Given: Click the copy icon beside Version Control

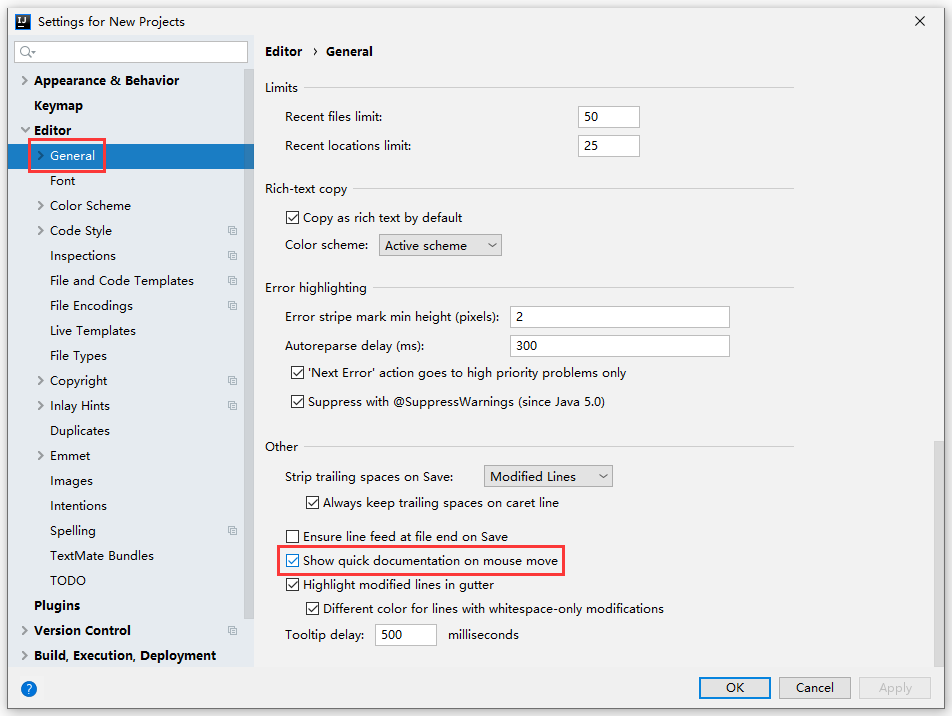Looking at the screenshot, I should click(x=232, y=631).
